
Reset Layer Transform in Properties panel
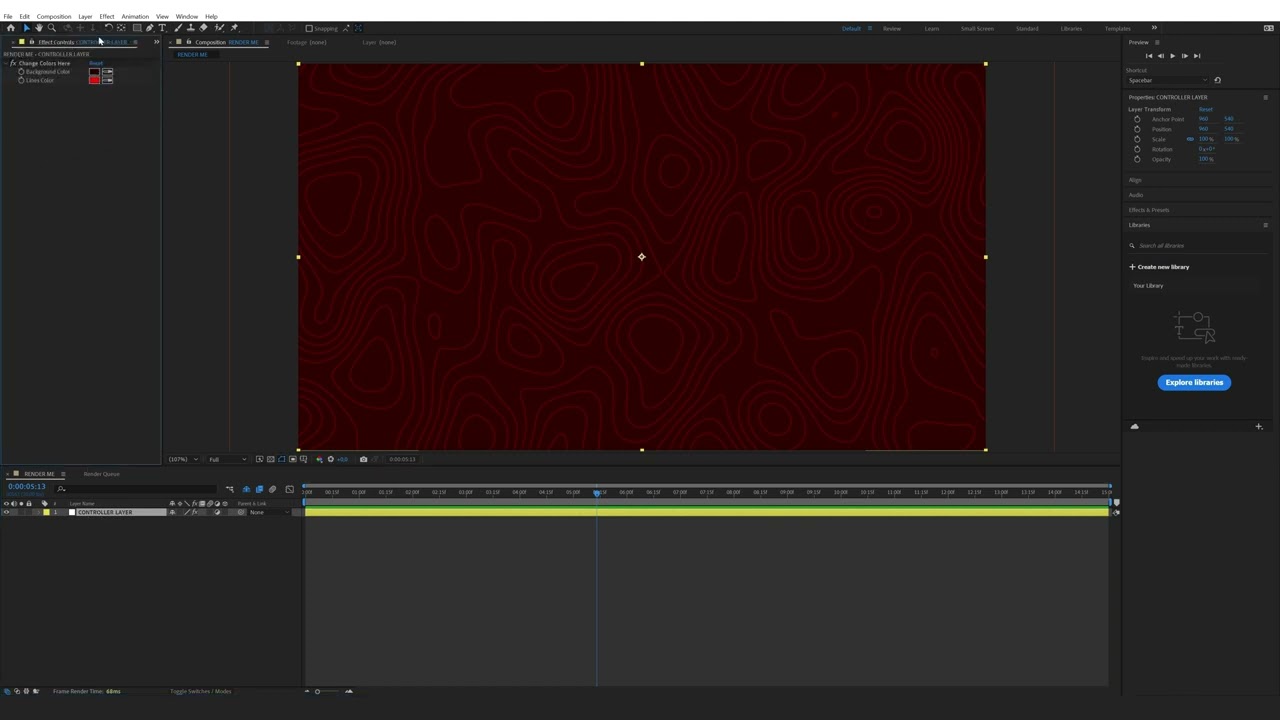(1205, 109)
